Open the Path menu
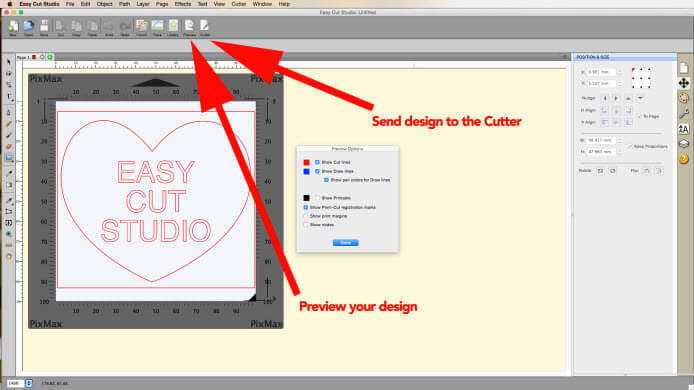The width and height of the screenshot is (694, 390). coord(124,4)
